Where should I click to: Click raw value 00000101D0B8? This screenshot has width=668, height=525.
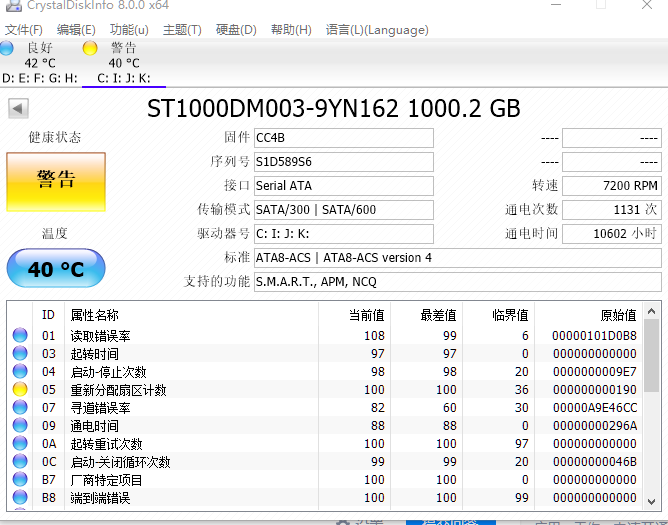[594, 336]
